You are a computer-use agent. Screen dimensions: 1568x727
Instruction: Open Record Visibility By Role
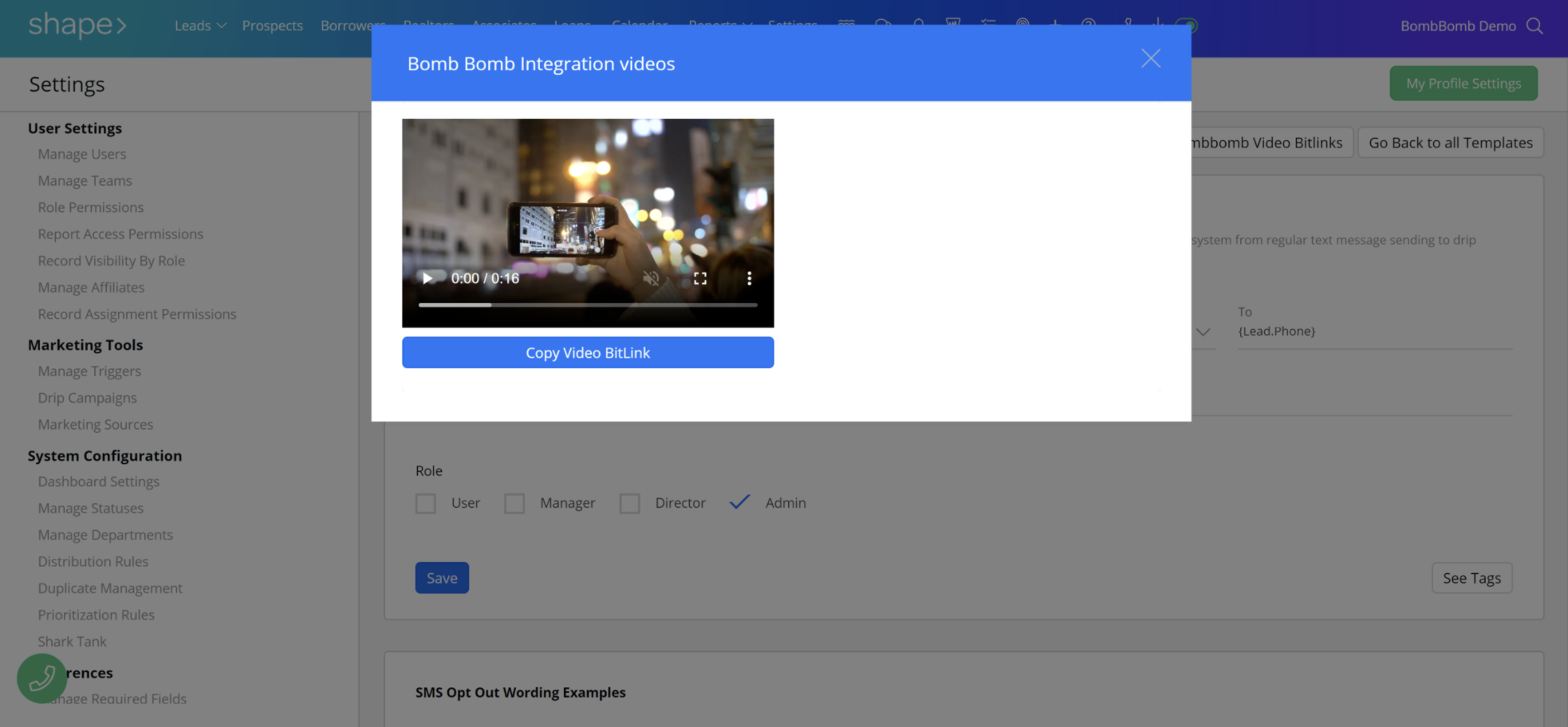[111, 261]
